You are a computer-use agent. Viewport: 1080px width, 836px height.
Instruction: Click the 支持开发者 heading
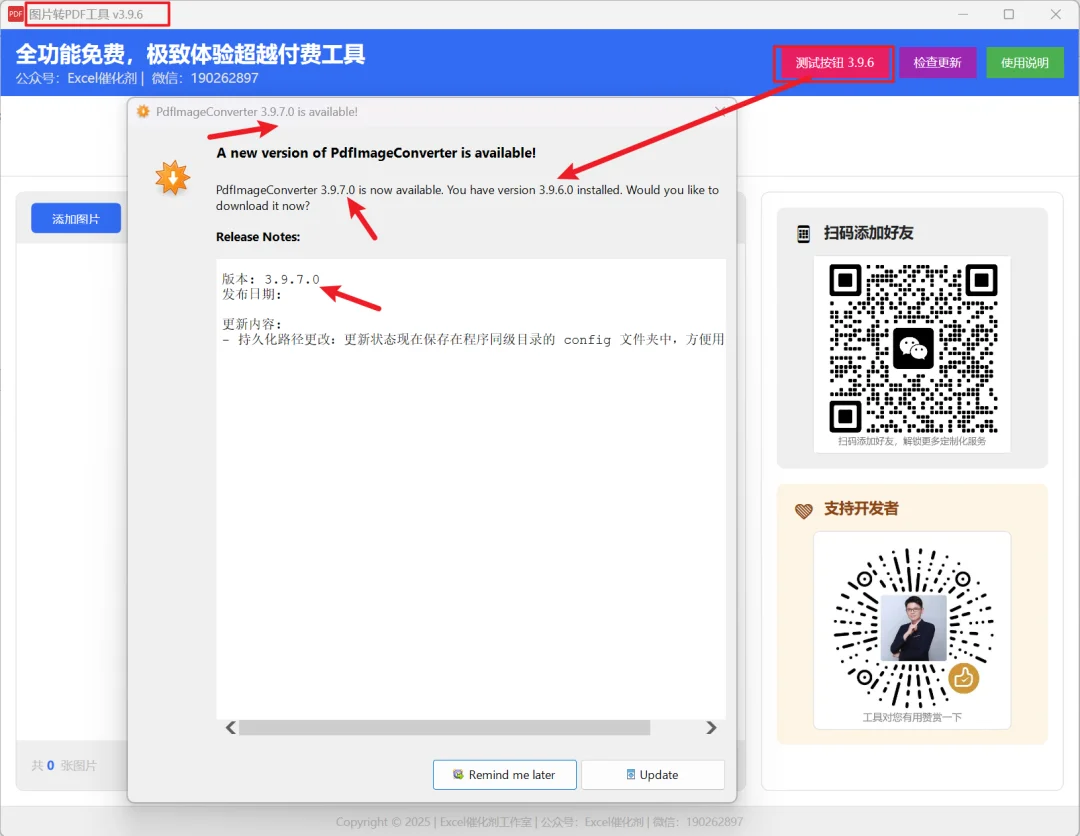(861, 509)
